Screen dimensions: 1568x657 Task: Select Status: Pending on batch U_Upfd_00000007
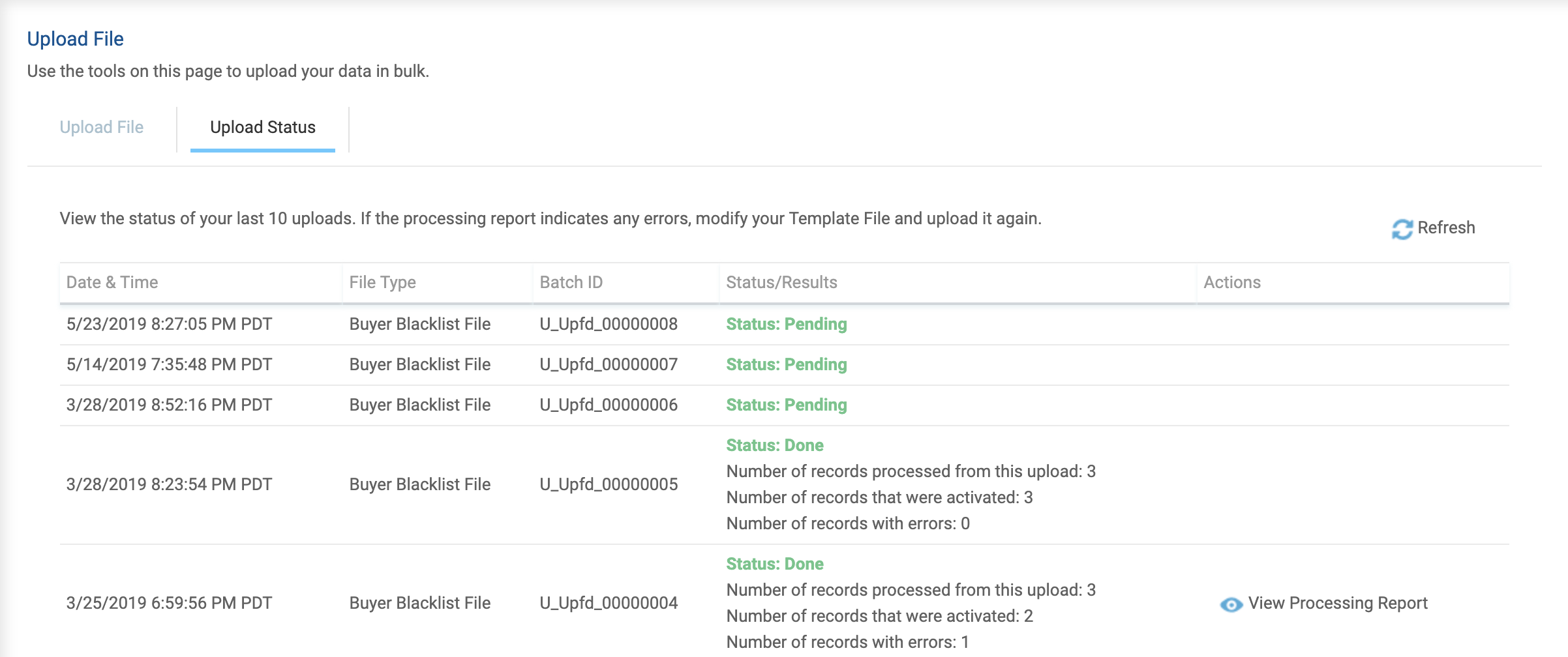[786, 364]
